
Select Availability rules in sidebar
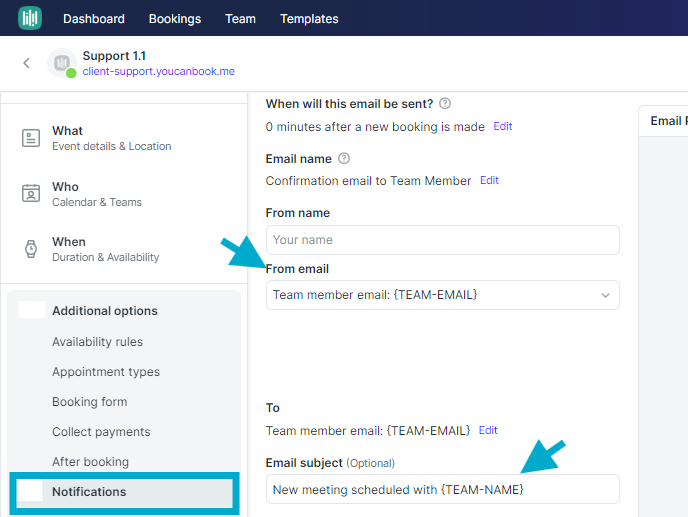[97, 342]
